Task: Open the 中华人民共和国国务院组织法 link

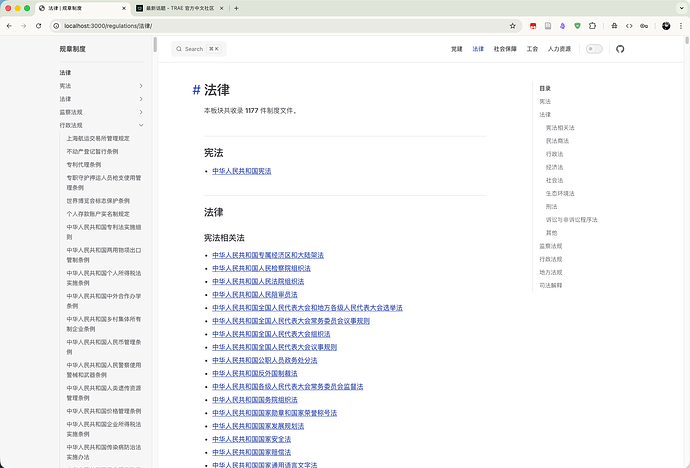Action: click(x=254, y=400)
